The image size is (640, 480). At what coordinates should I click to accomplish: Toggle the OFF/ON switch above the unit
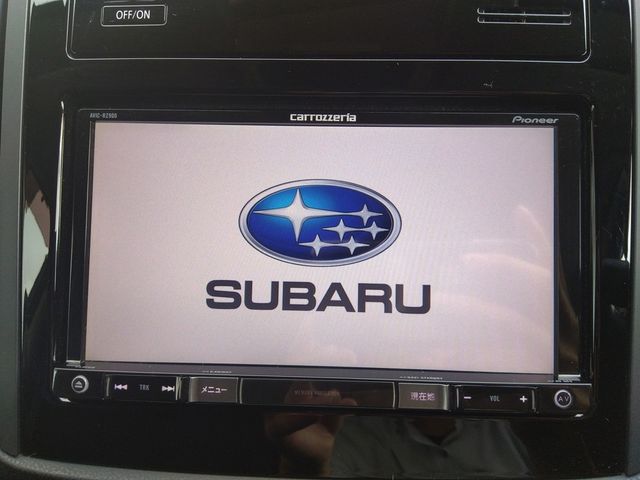[x=133, y=15]
